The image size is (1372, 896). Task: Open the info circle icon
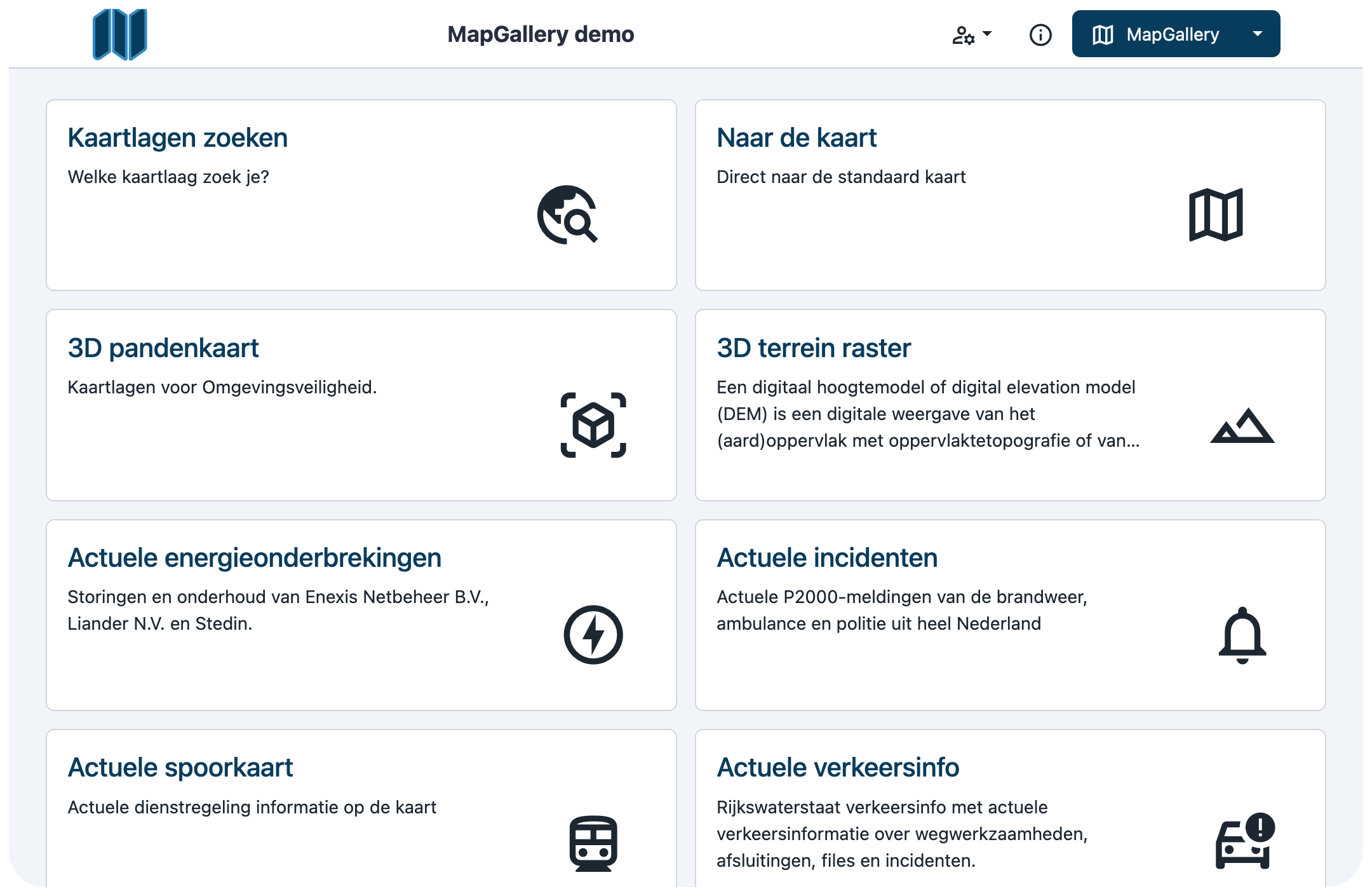(1040, 34)
